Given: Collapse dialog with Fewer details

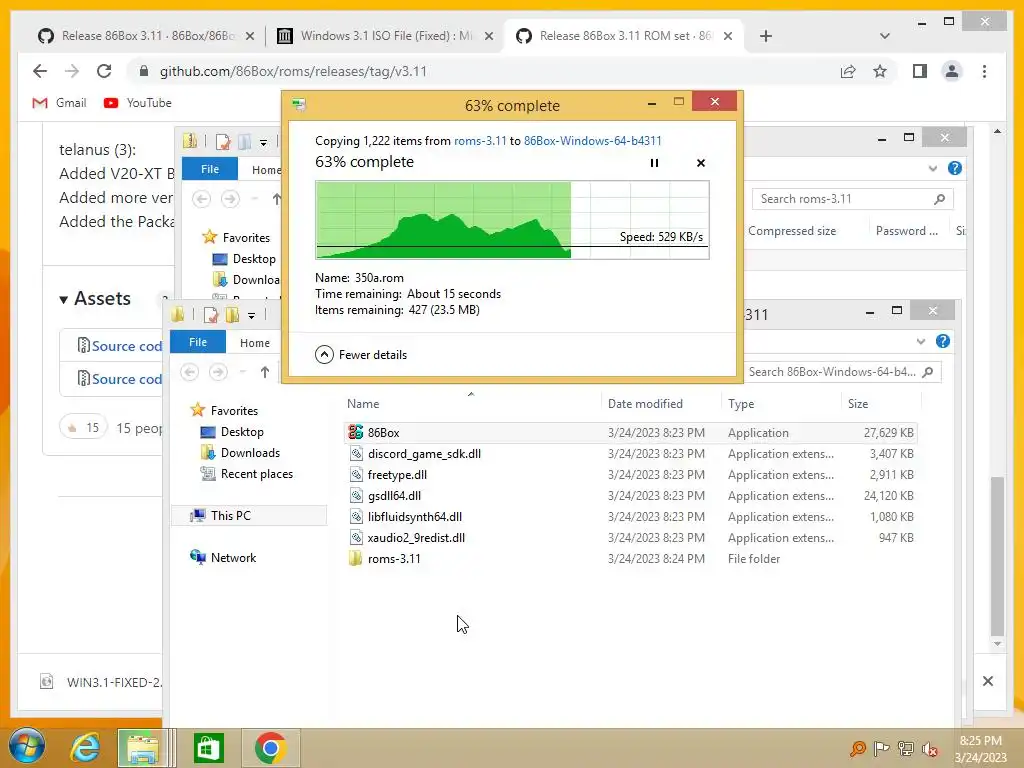Looking at the screenshot, I should pyautogui.click(x=361, y=355).
